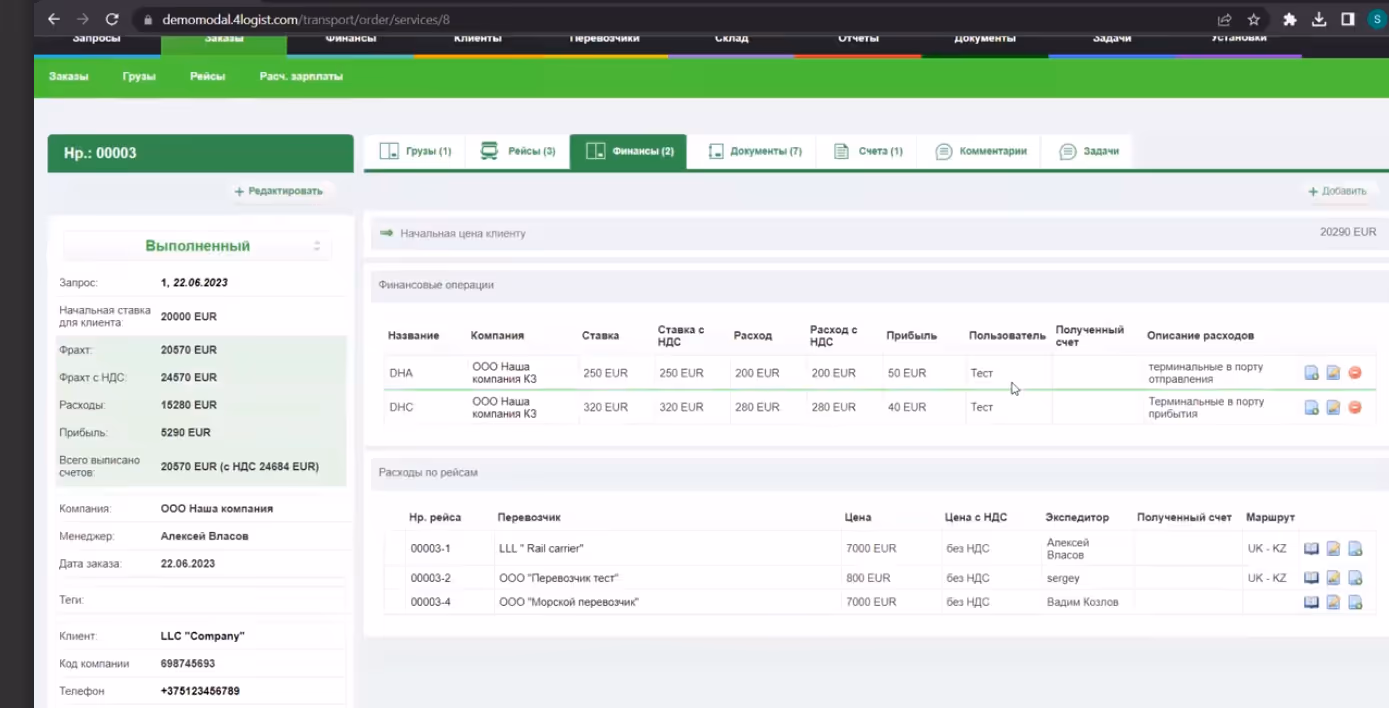Image resolution: width=1389 pixels, height=708 pixels.
Task: Open the Документы (7) tab
Action: 754,151
